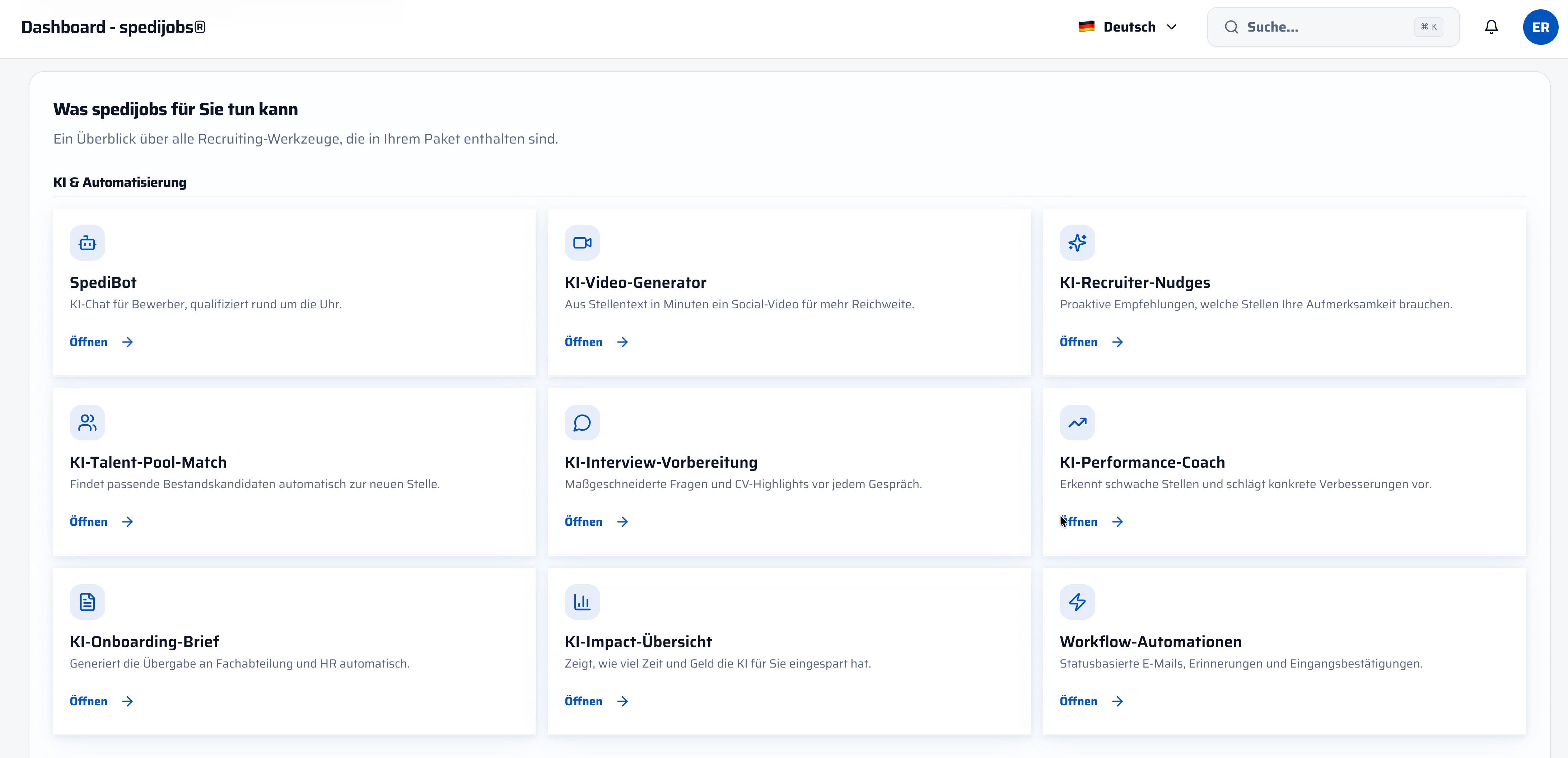Click the arrow beside SpediBot Öffnen
This screenshot has width=1568, height=758.
(x=127, y=342)
